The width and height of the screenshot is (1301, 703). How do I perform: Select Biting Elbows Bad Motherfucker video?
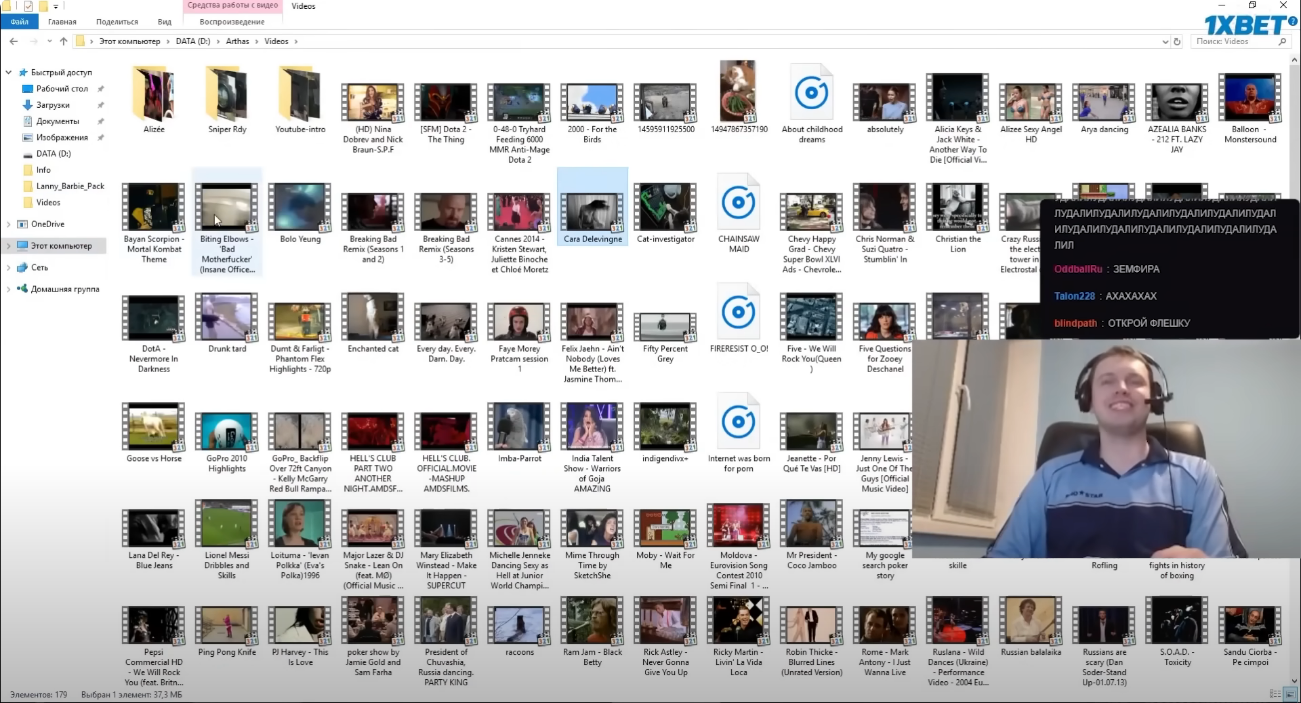(x=226, y=207)
